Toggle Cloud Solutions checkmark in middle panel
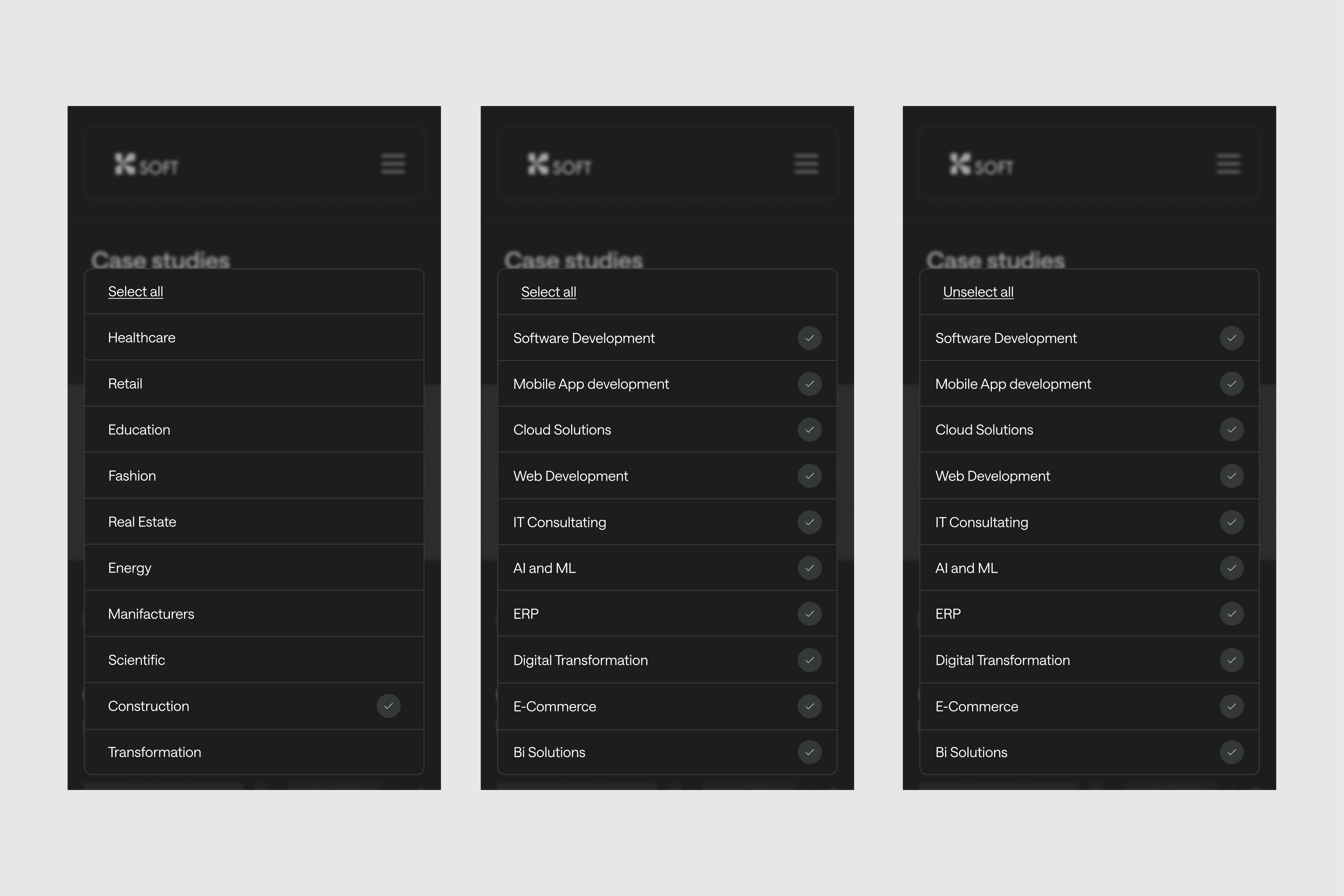The image size is (1344, 896). pos(810,430)
